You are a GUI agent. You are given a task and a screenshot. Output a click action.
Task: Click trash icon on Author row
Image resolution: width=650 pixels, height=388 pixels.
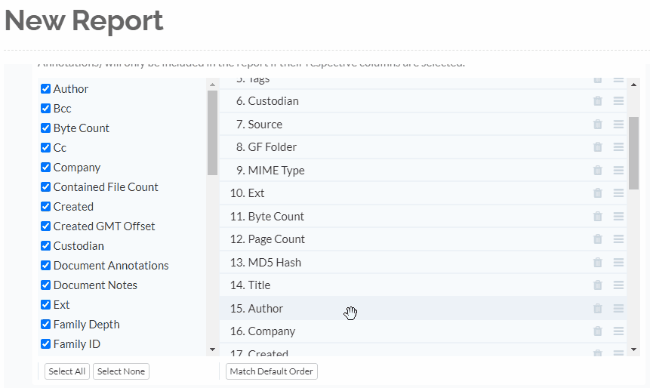click(597, 308)
